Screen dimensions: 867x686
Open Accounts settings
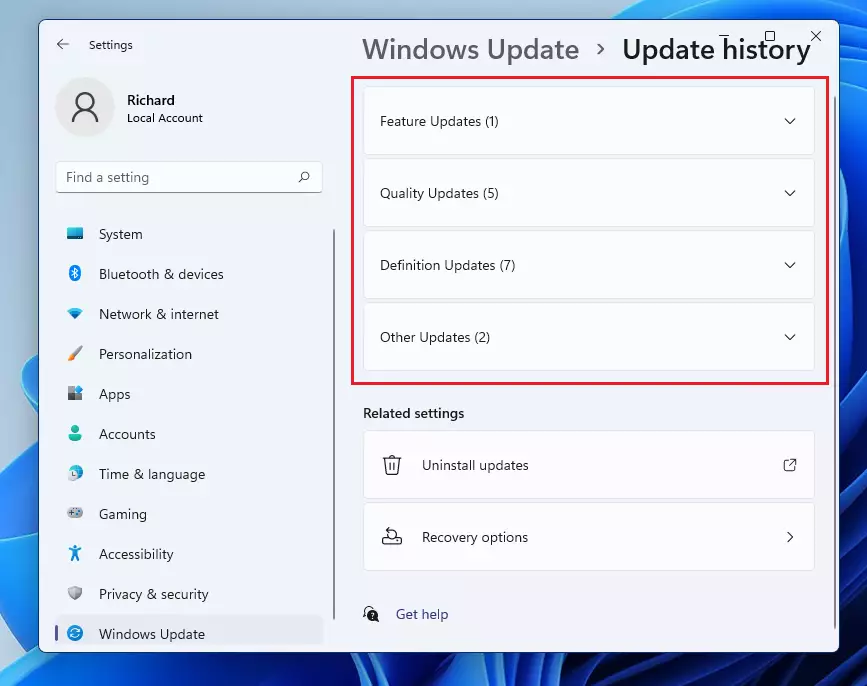pos(189,434)
